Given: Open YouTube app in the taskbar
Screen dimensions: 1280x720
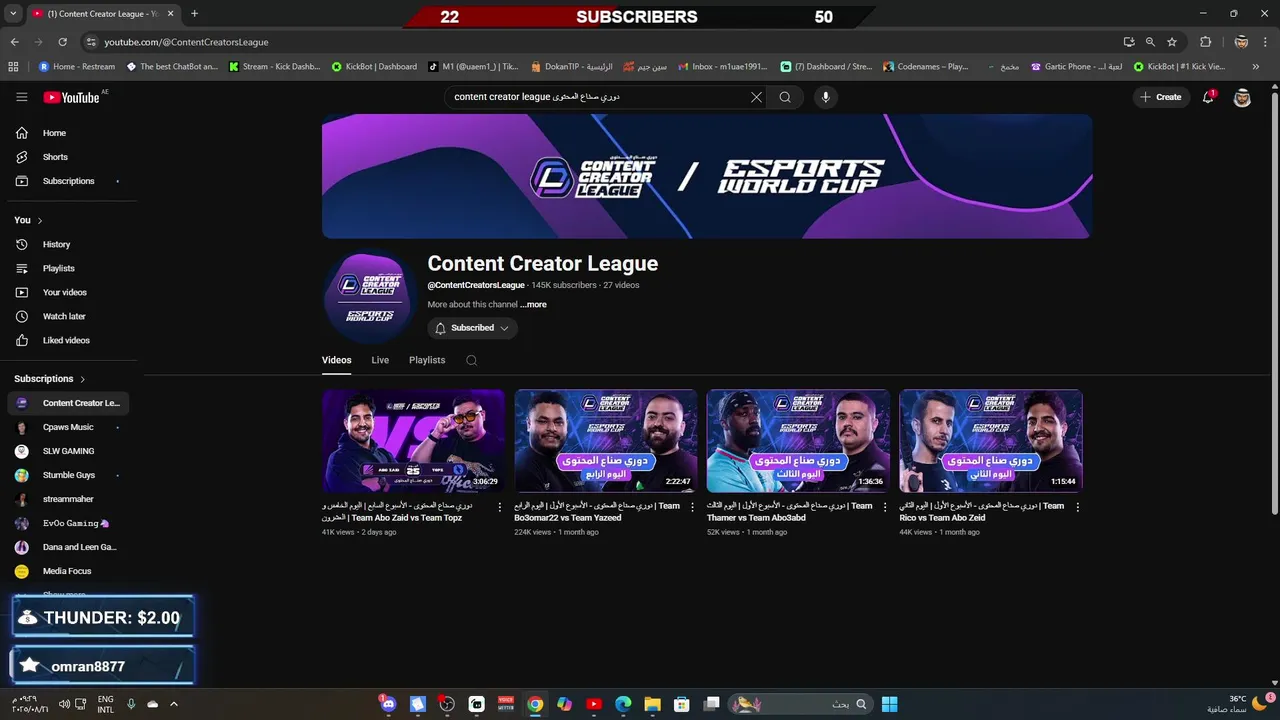Looking at the screenshot, I should [x=594, y=704].
